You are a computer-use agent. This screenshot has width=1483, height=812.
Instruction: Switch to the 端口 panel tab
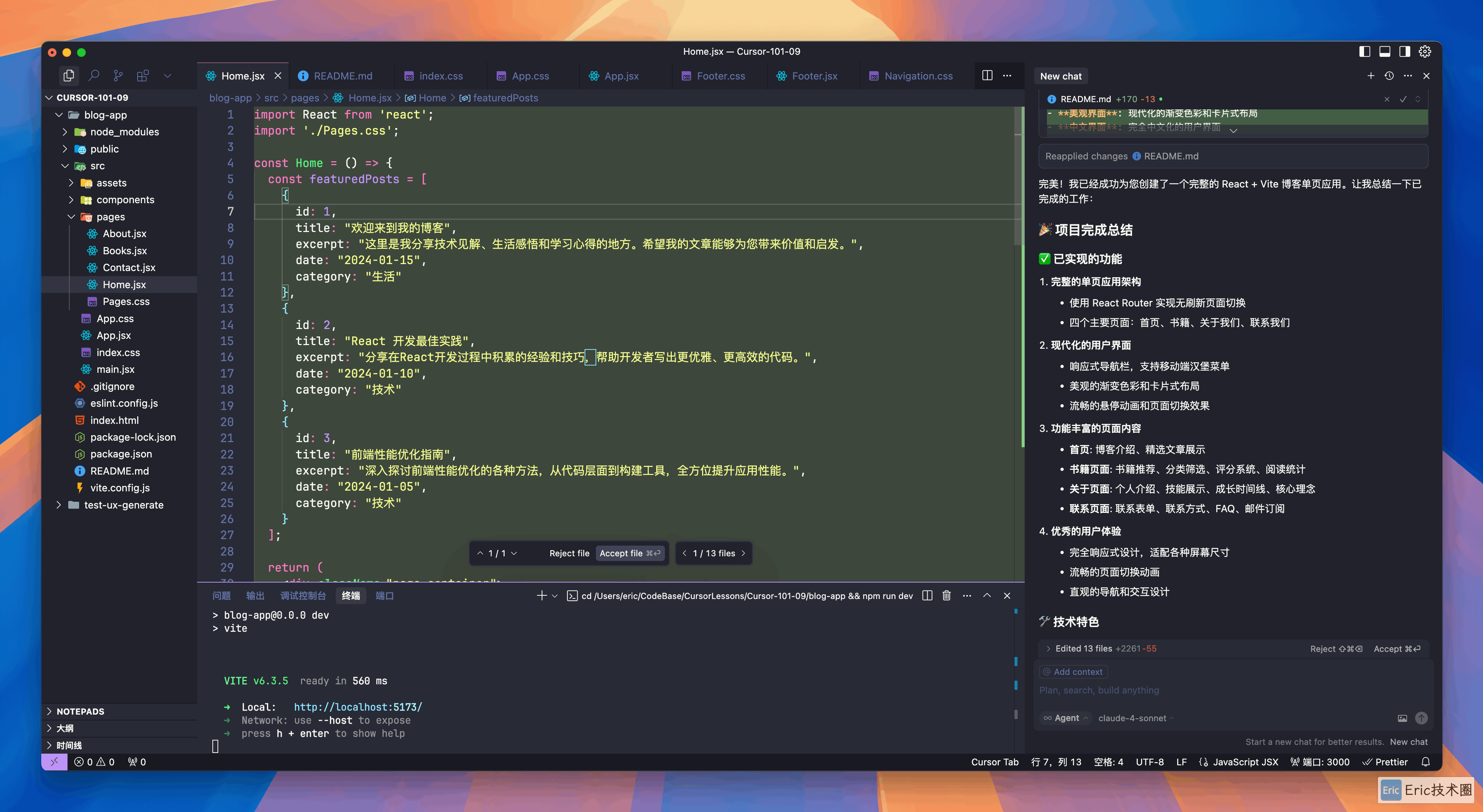(x=385, y=596)
